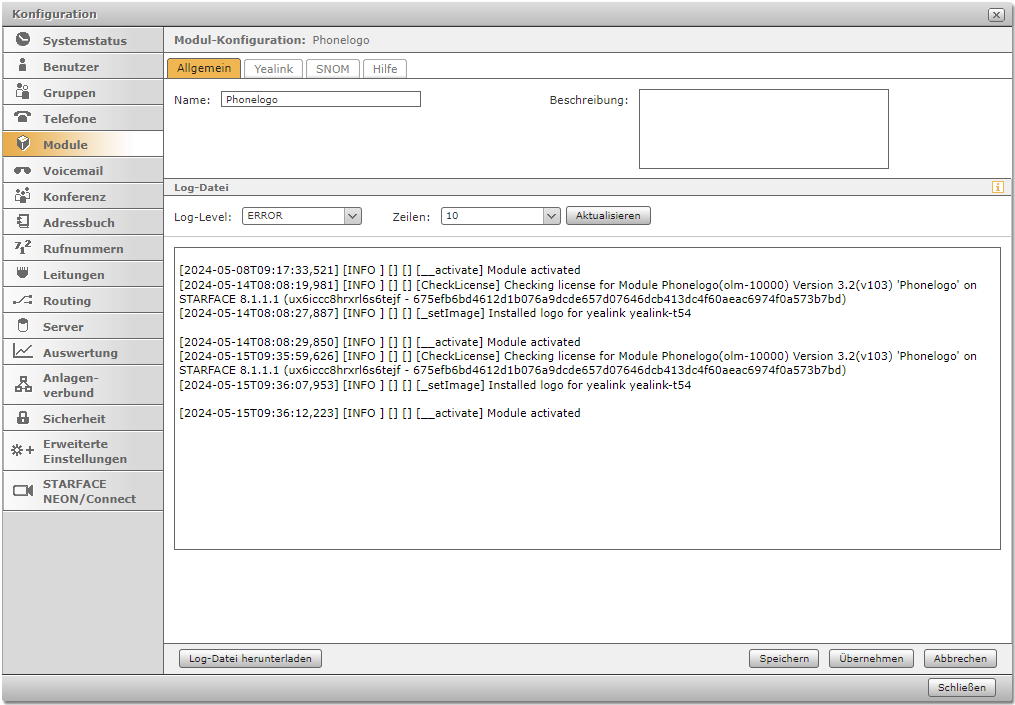Image resolution: width=1015 pixels, height=705 pixels.
Task: Switch to the Yealink tab
Action: [273, 69]
